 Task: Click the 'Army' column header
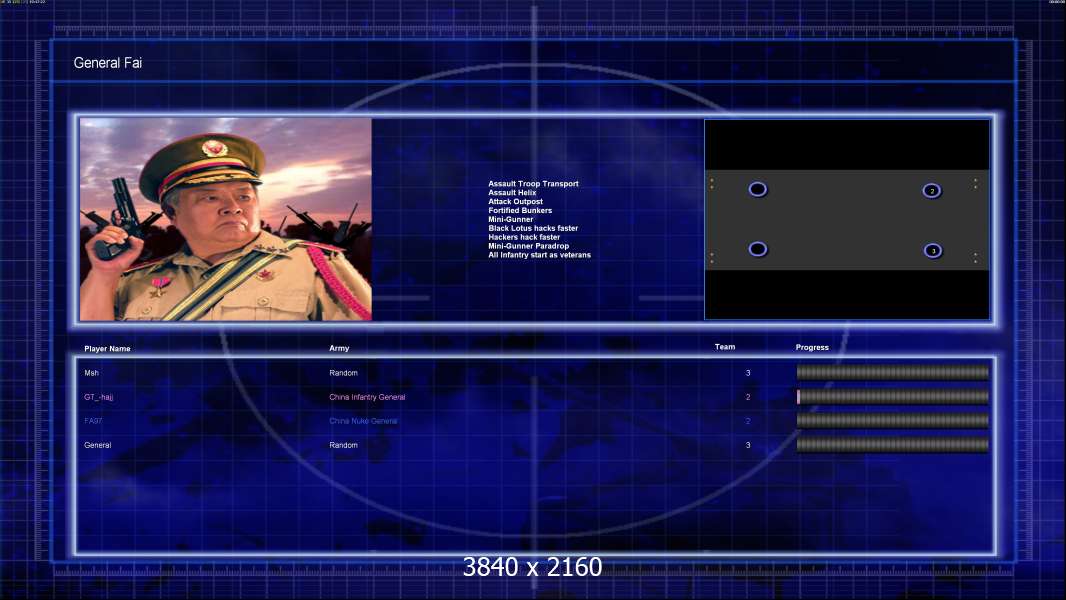click(x=339, y=348)
